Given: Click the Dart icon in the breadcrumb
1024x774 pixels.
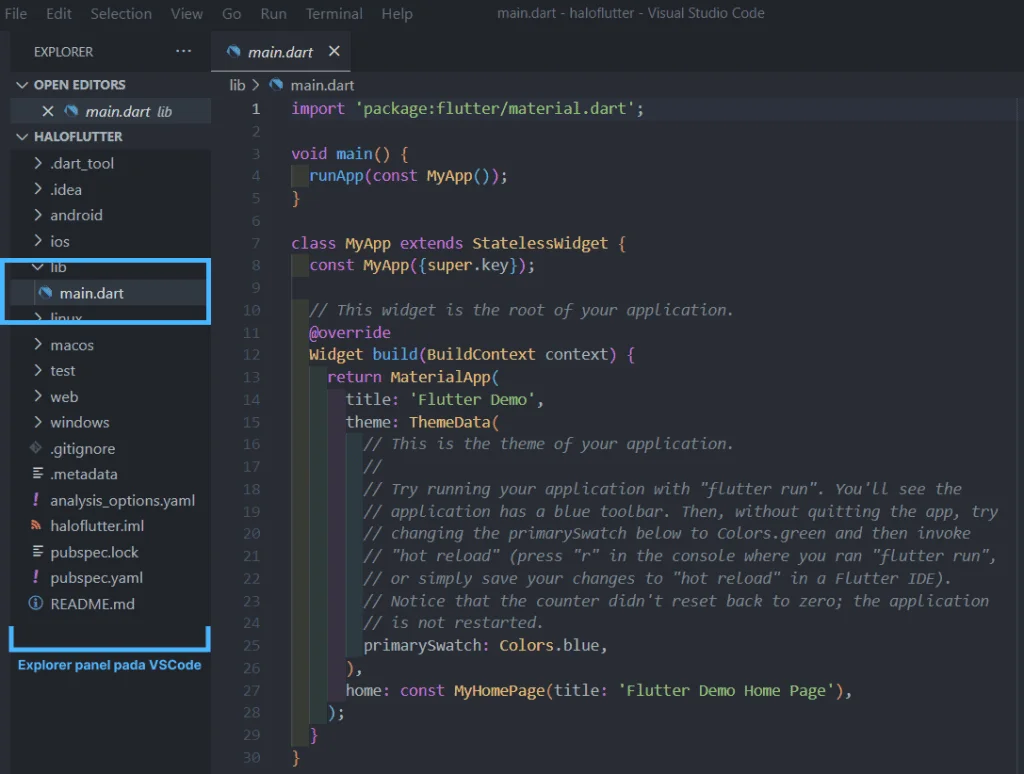Looking at the screenshot, I should (x=276, y=85).
